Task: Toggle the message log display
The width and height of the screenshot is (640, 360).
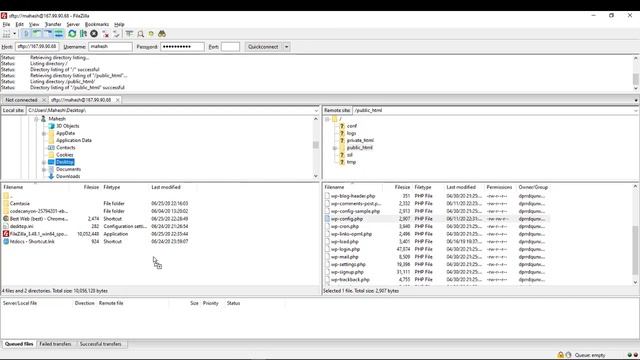Action: pyautogui.click(x=26, y=34)
